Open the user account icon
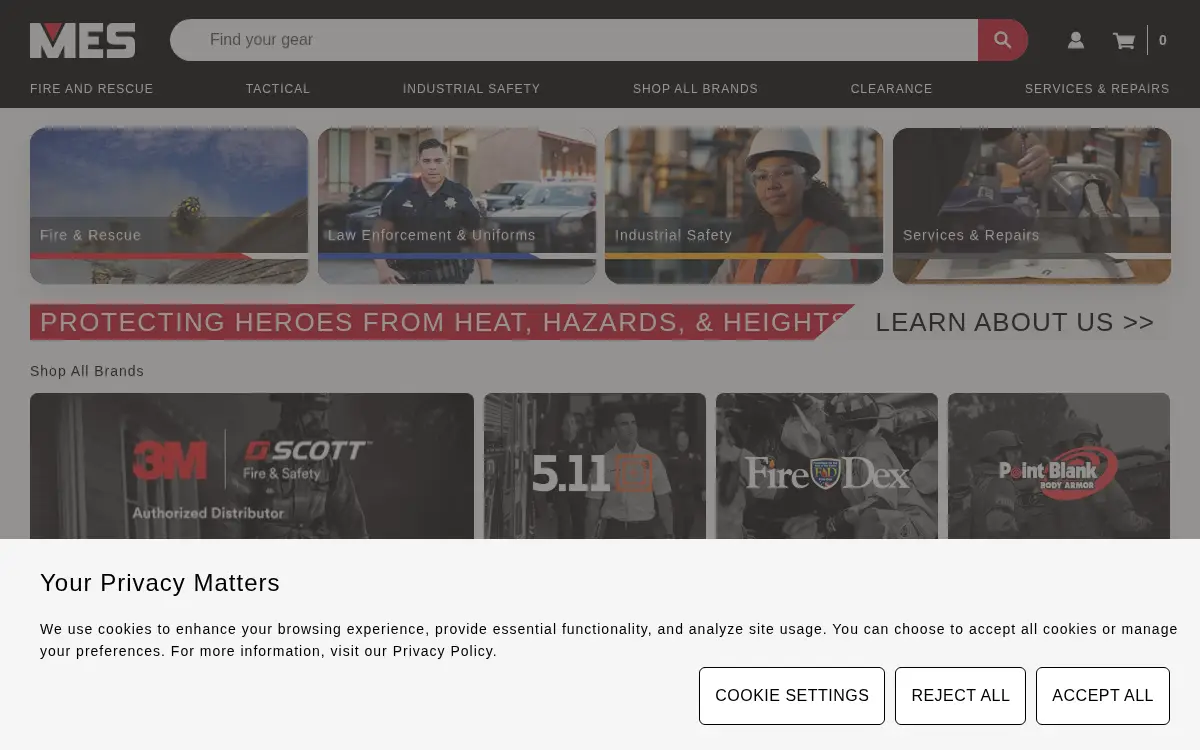The height and width of the screenshot is (750, 1200). point(1076,40)
